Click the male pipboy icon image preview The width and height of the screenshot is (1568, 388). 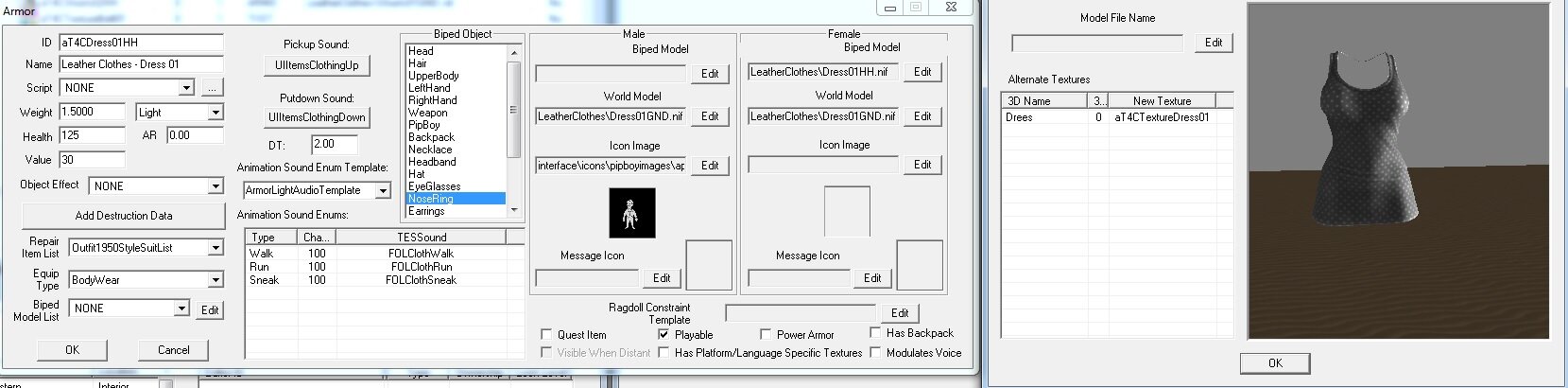click(632, 213)
